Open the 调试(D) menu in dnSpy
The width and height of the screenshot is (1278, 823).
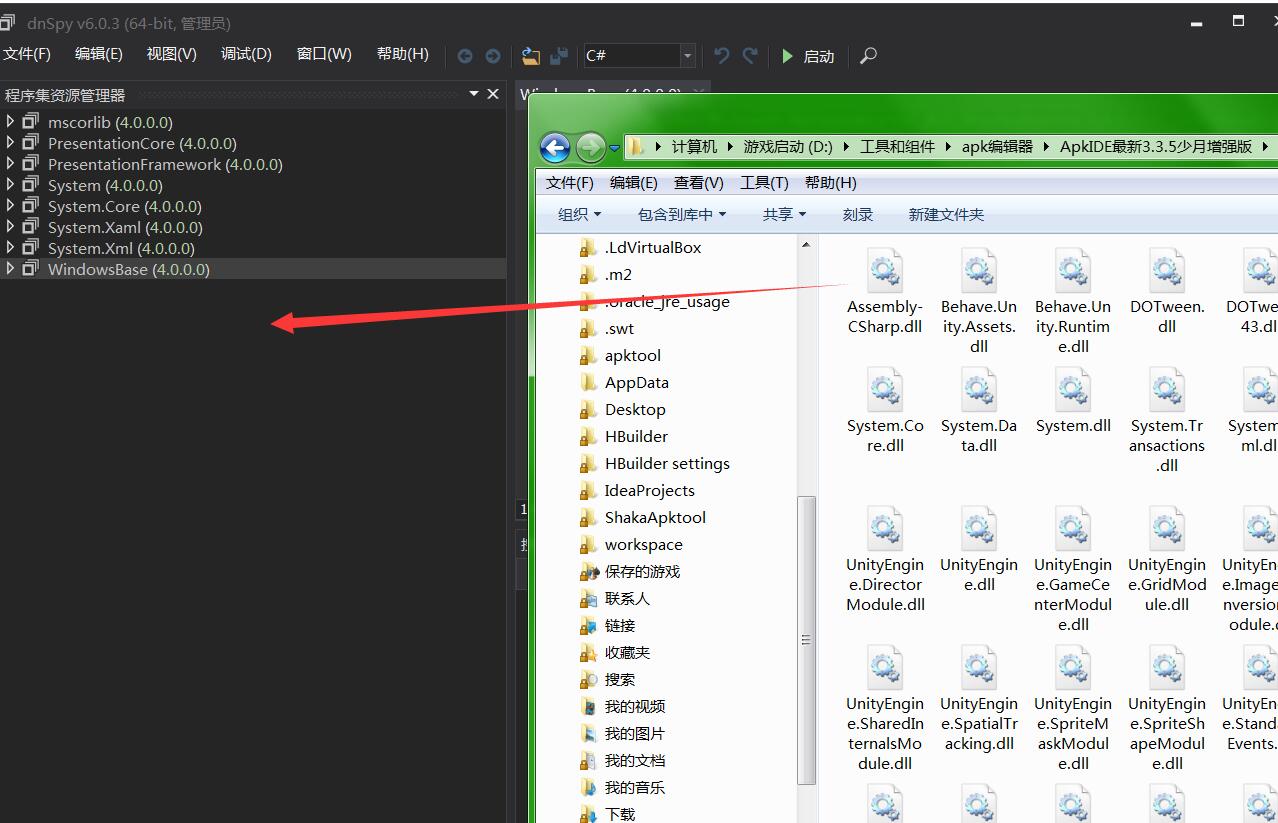point(246,54)
